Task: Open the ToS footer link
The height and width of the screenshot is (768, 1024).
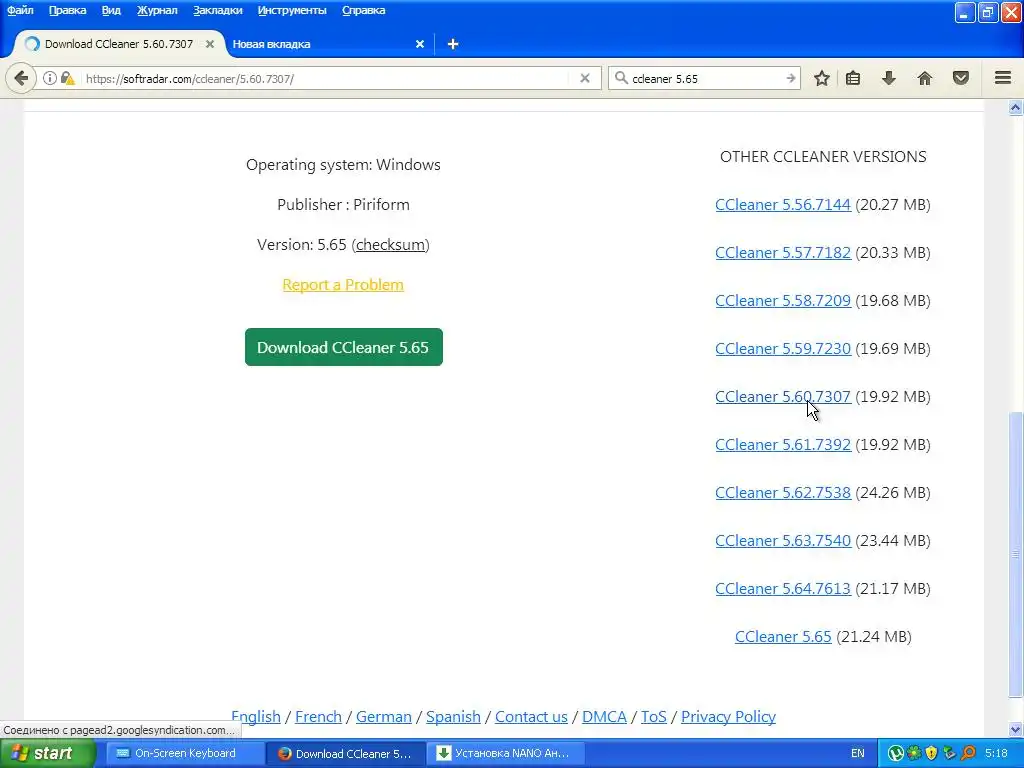Action: tap(653, 716)
